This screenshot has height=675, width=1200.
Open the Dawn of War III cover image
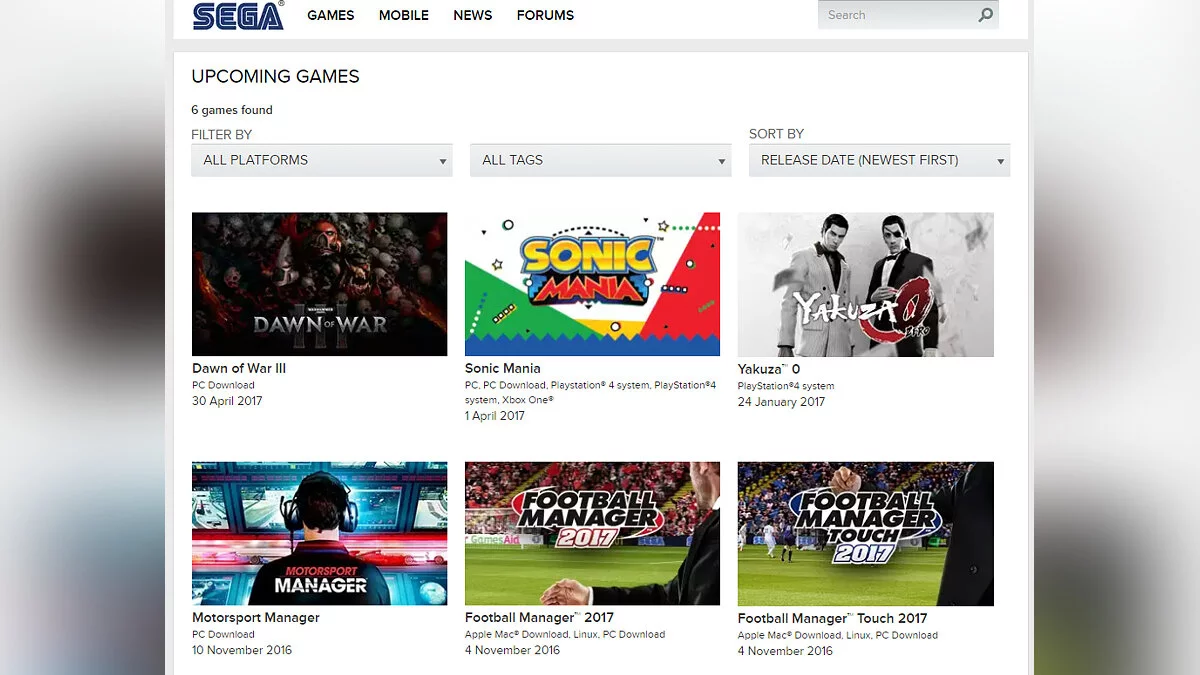[319, 284]
